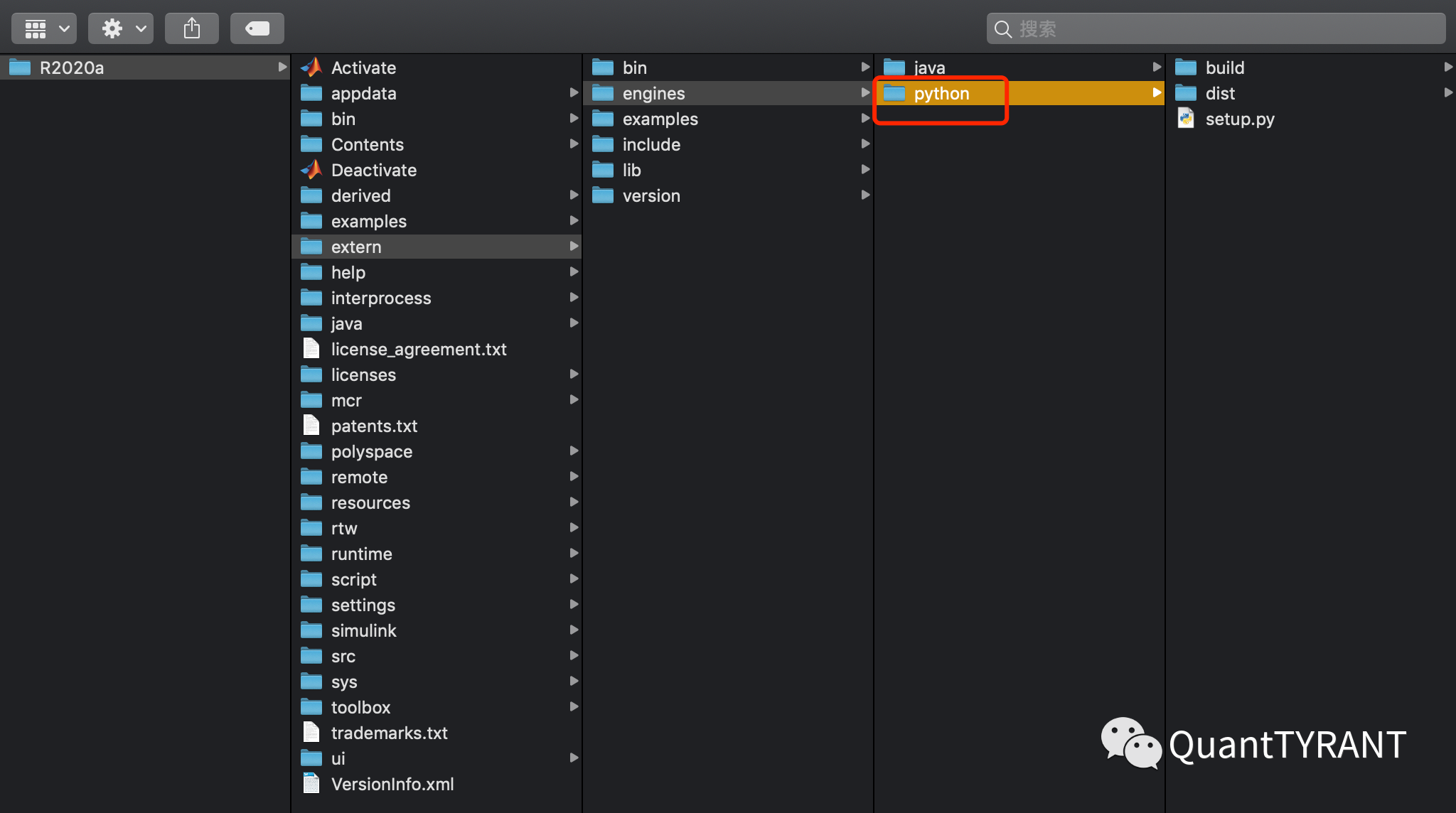Screen dimensions: 1456x813
Task: Select the highlighted python folder
Action: click(941, 93)
